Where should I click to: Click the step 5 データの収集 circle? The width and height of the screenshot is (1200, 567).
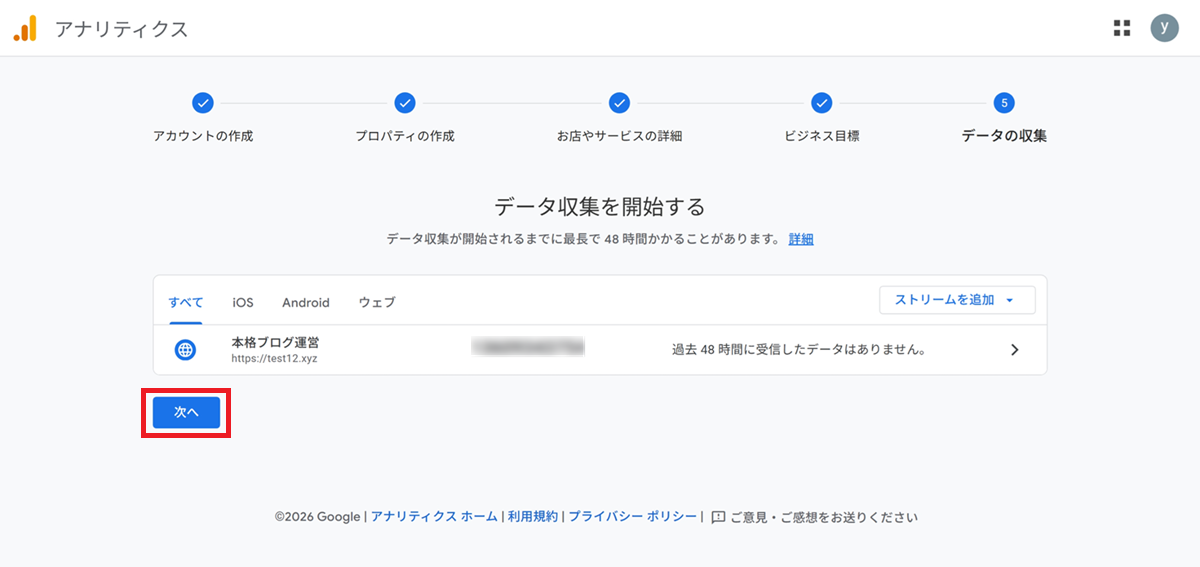coord(1004,103)
